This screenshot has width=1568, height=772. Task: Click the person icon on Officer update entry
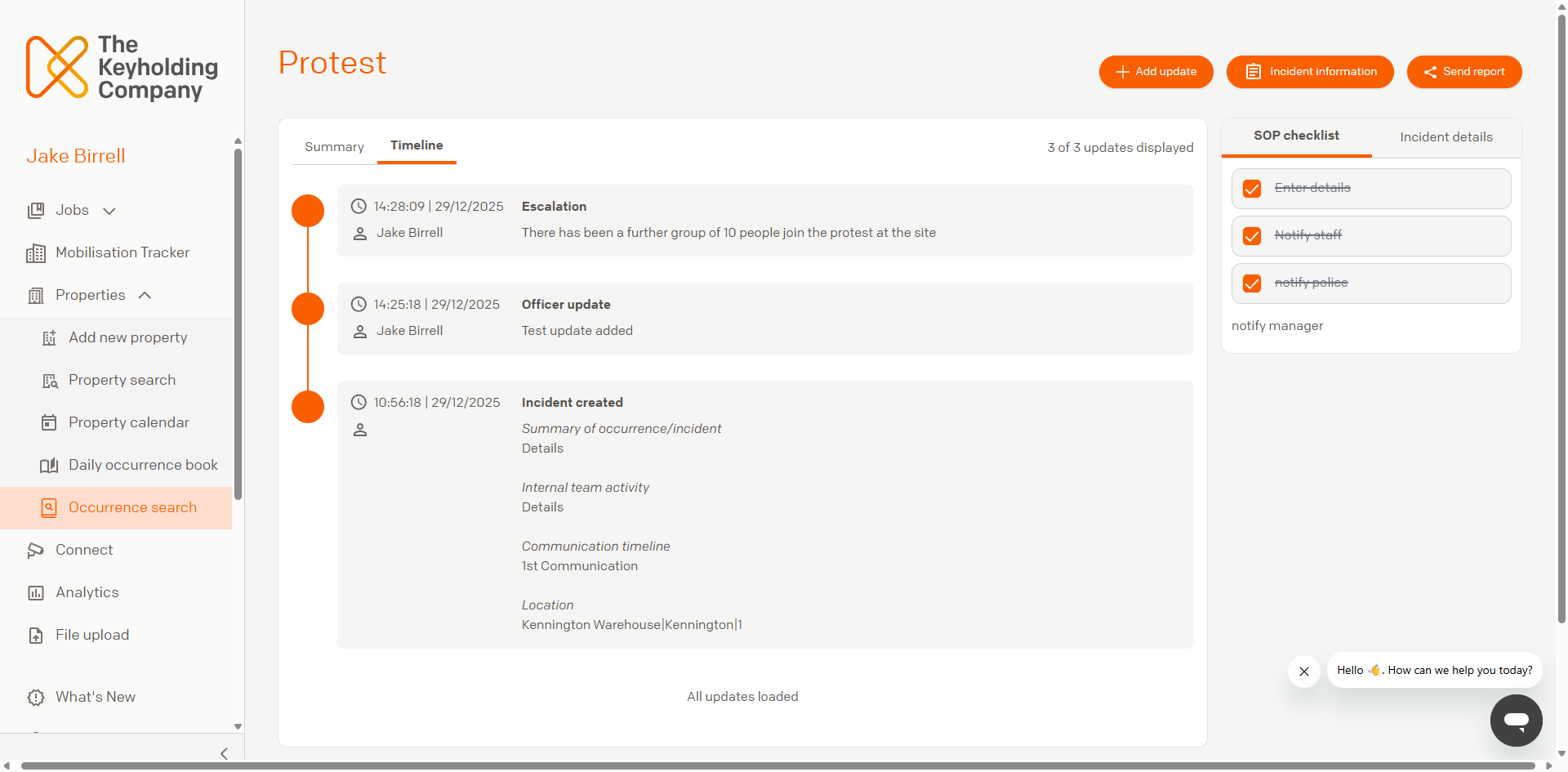359,332
